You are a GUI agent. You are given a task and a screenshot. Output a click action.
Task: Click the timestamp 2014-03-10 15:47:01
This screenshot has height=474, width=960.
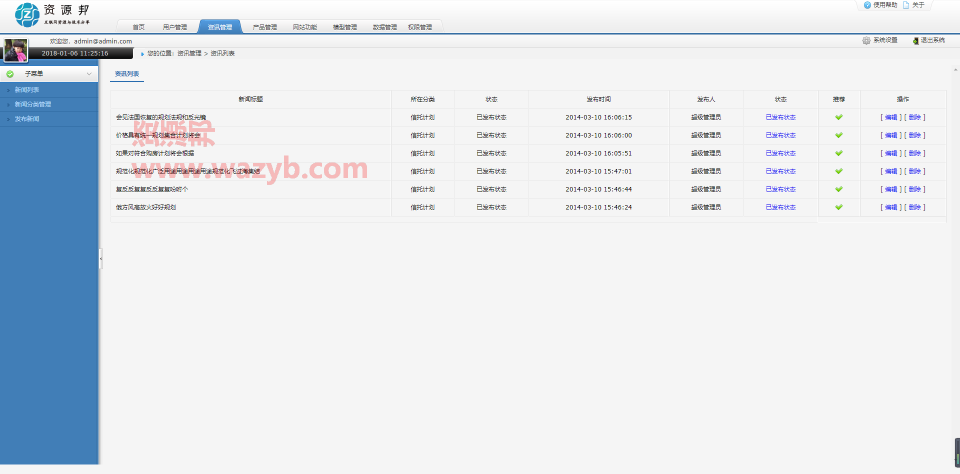[599, 171]
